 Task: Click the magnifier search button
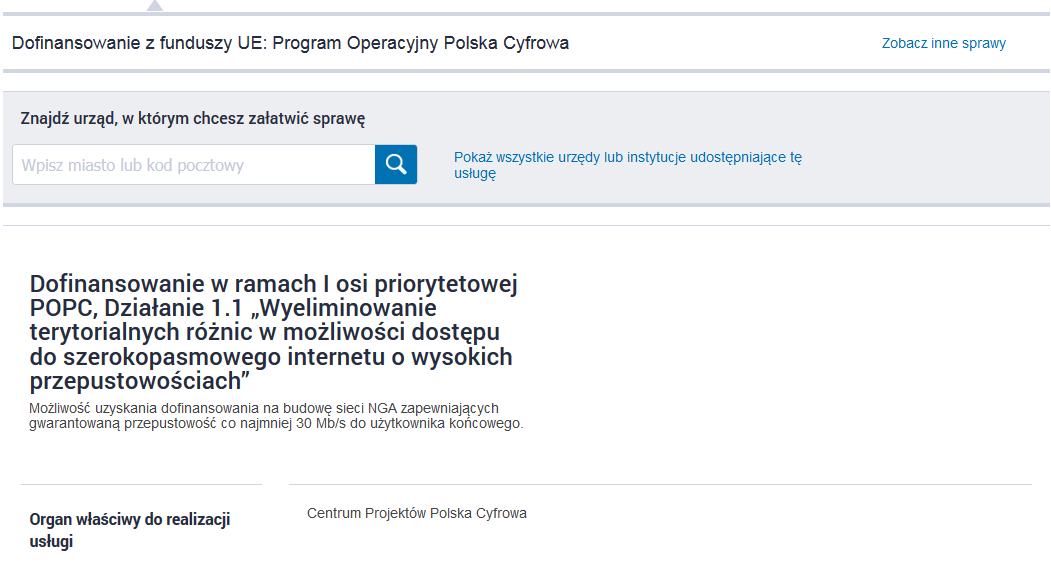(x=395, y=164)
